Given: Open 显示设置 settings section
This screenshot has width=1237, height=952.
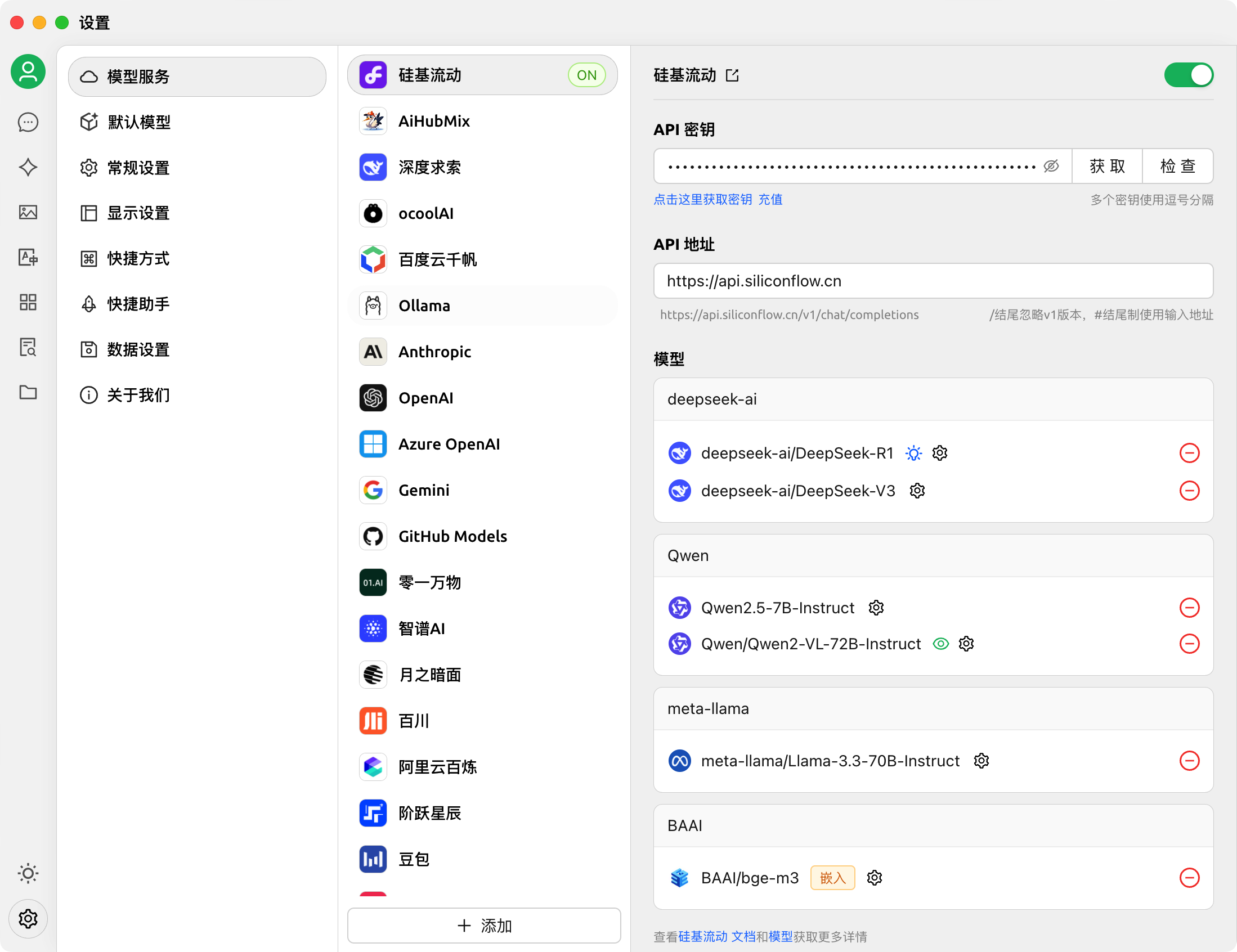Looking at the screenshot, I should [x=196, y=213].
